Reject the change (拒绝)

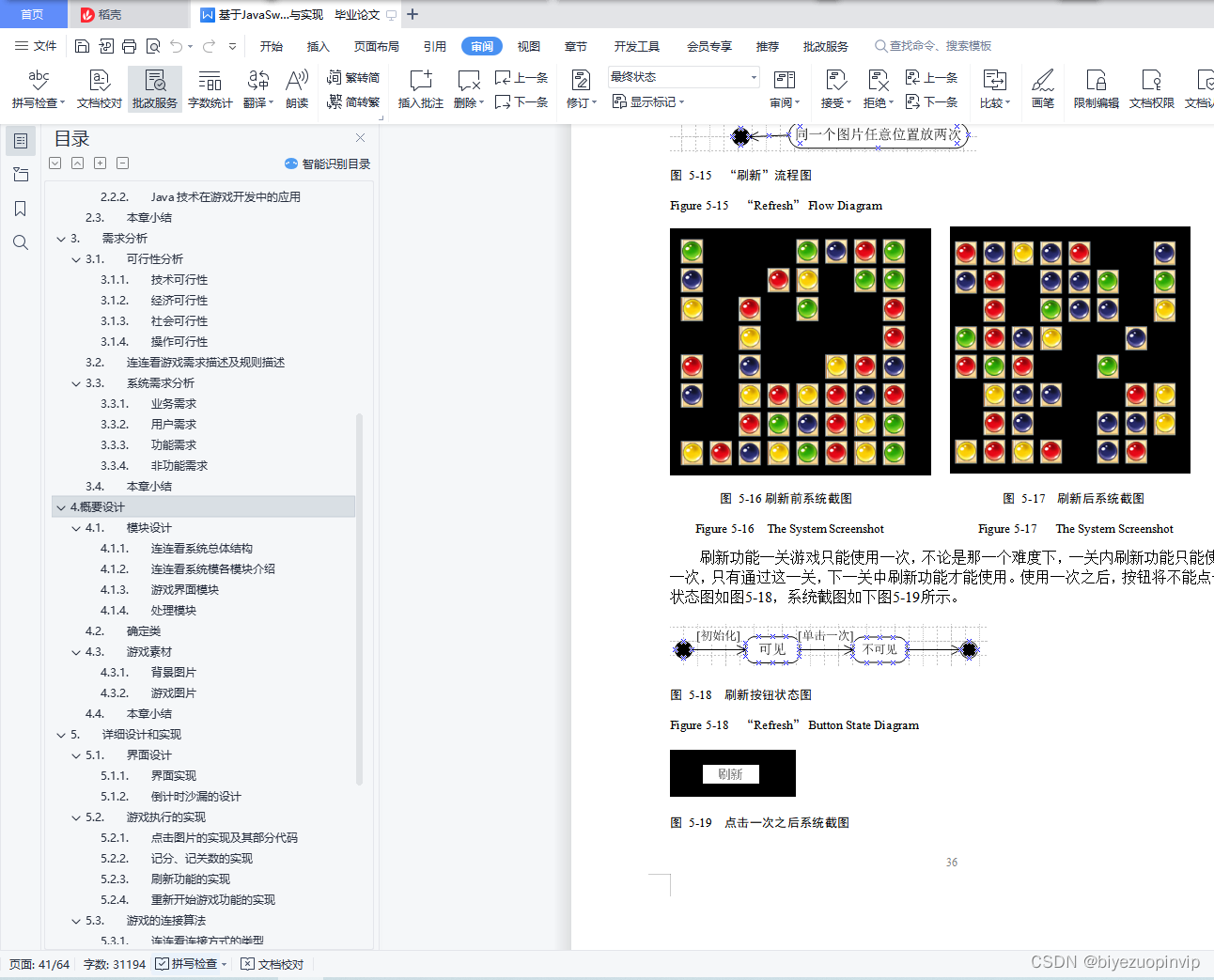878,89
